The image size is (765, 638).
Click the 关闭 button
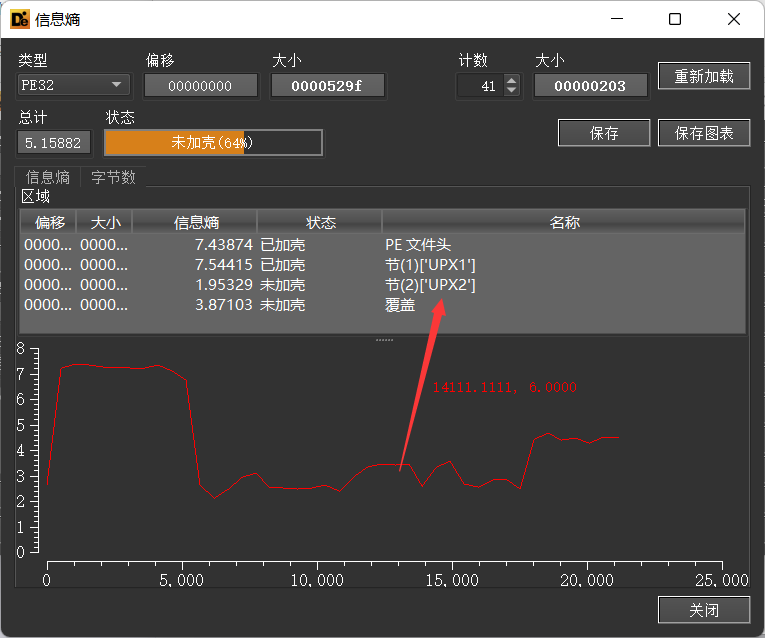pos(704,610)
